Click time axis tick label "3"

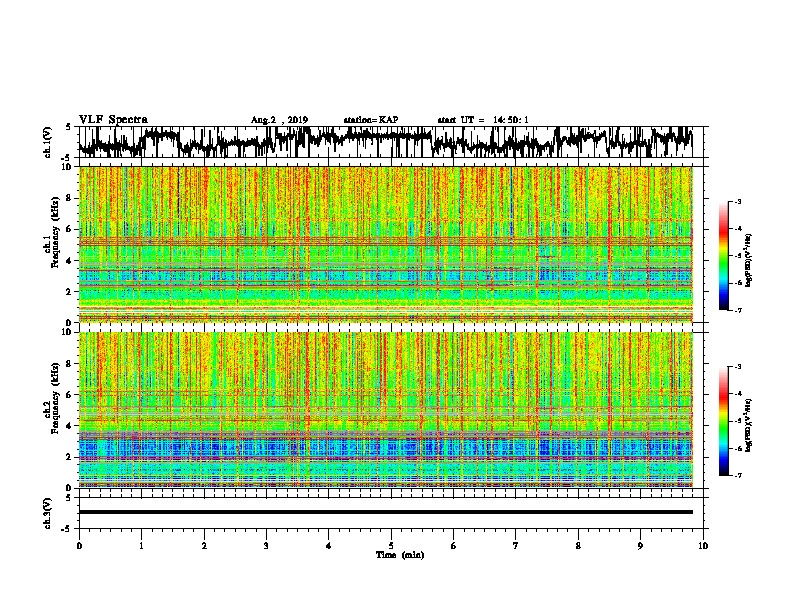point(266,546)
